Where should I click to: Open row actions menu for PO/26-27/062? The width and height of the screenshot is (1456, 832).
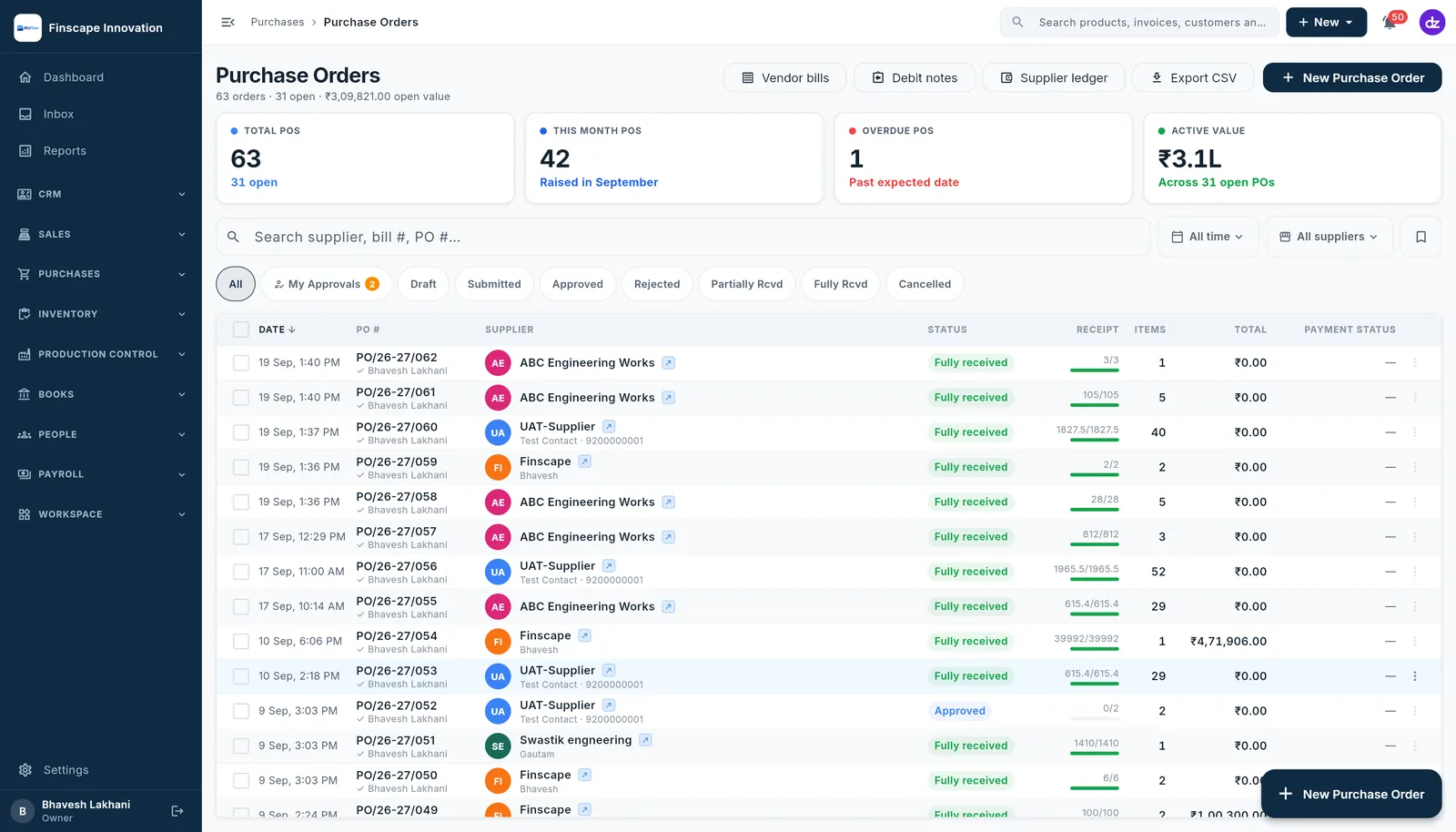[x=1414, y=363]
